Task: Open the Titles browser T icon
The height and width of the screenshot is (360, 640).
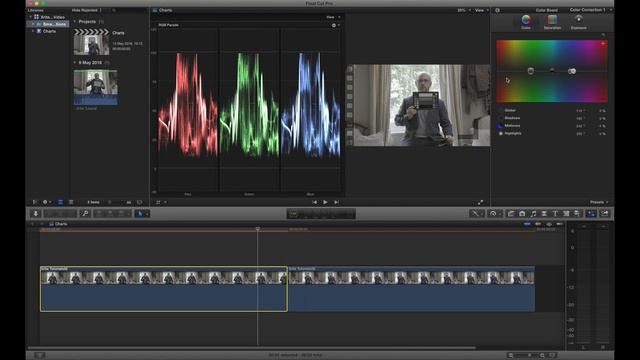Action: pos(555,213)
